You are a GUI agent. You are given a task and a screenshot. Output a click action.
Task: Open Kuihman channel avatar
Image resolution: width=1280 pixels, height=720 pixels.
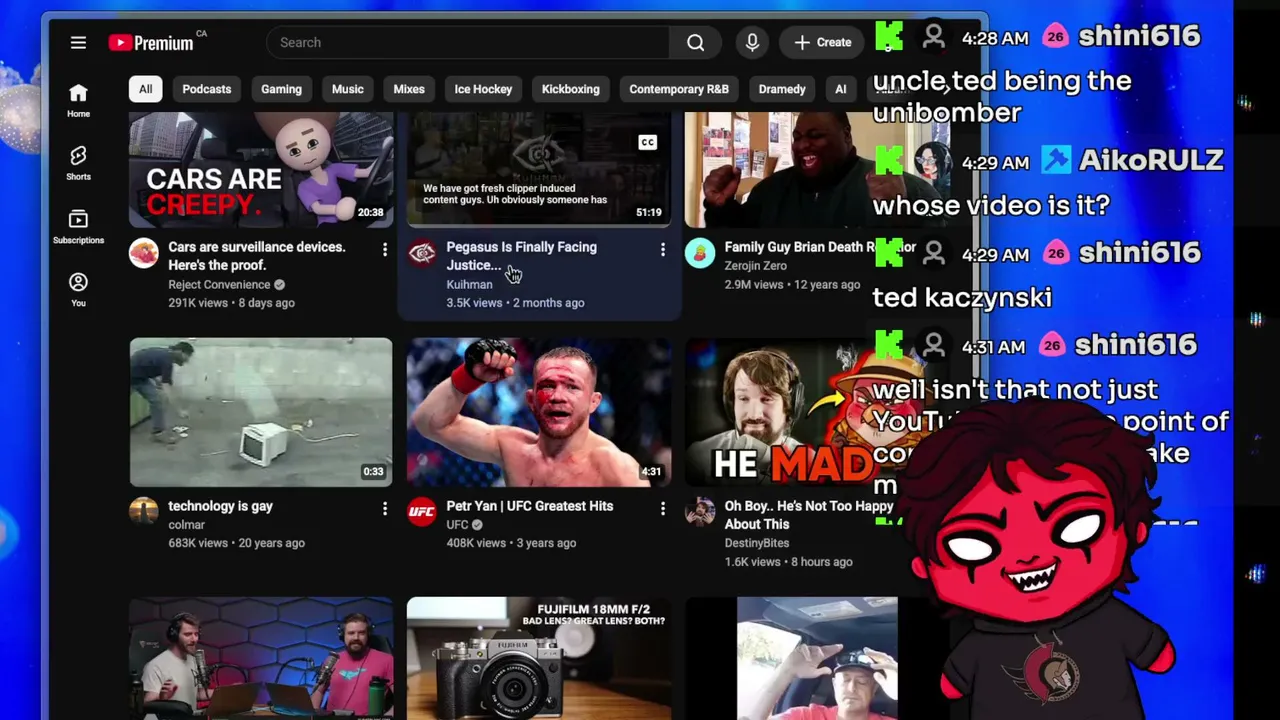pos(421,253)
